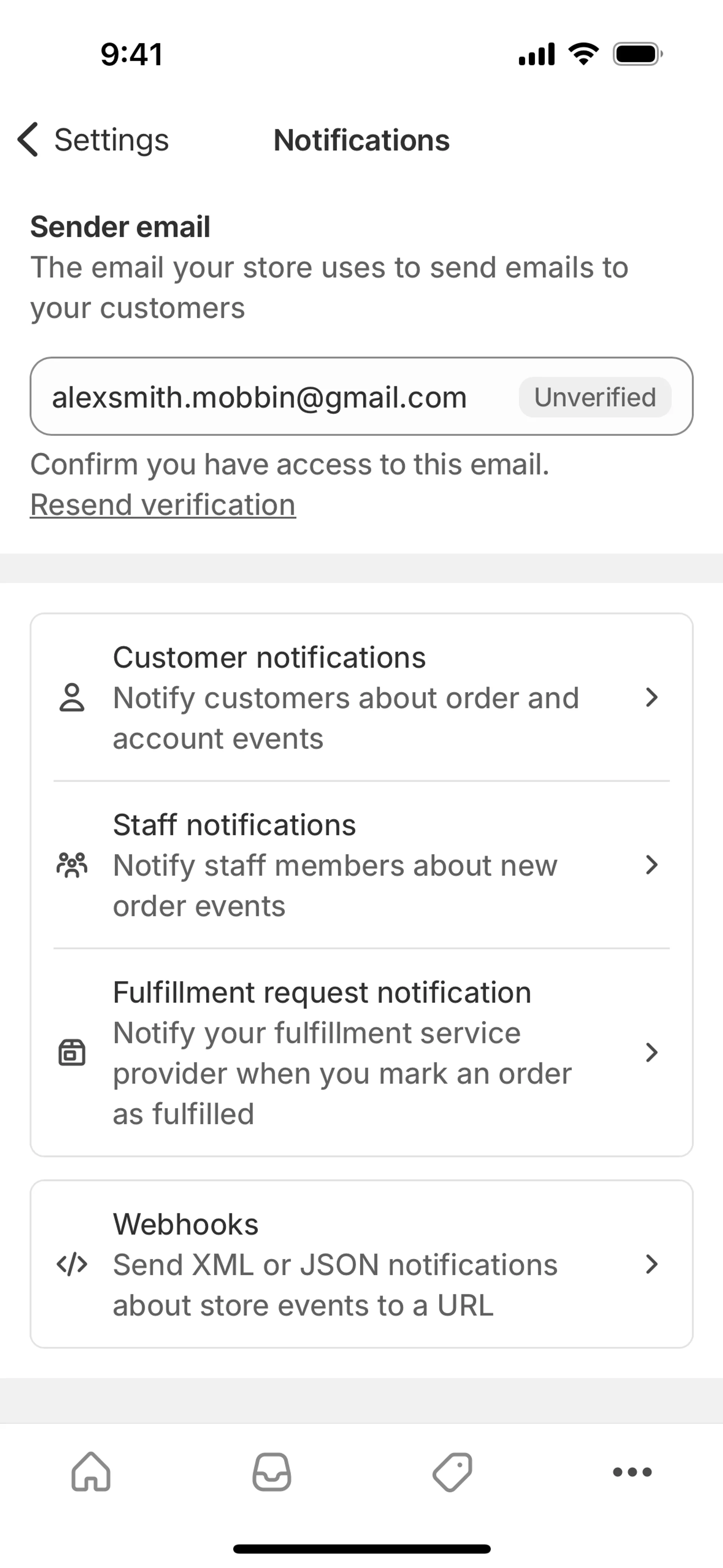Viewport: 723px width, 1568px height.
Task: Go back via the Settings label
Action: tap(111, 140)
